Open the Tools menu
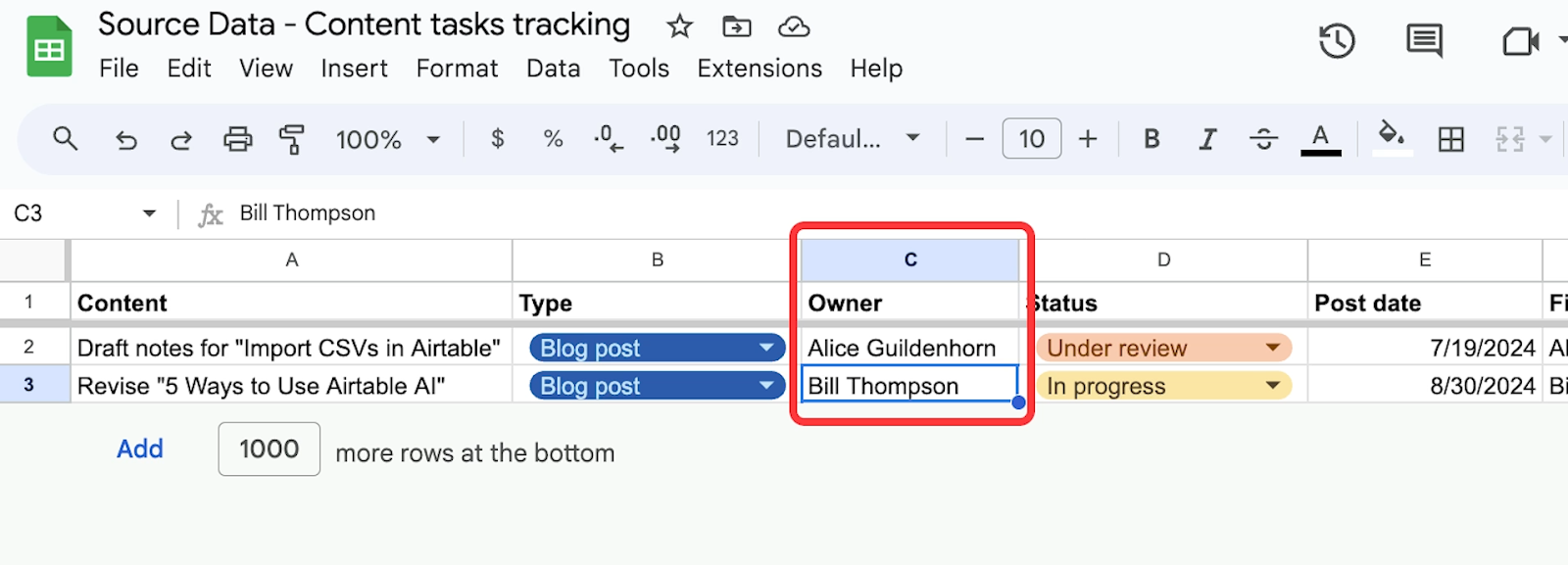 coord(639,69)
